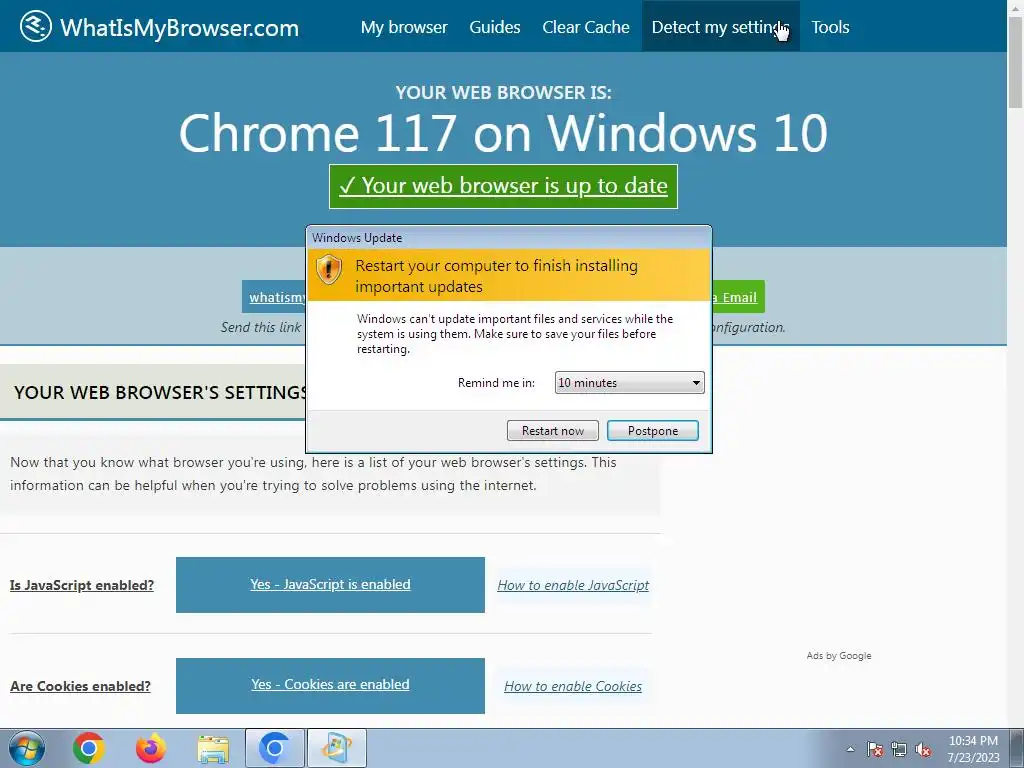The image size is (1024, 768).
Task: Open the Tools menu item
Action: point(830,27)
